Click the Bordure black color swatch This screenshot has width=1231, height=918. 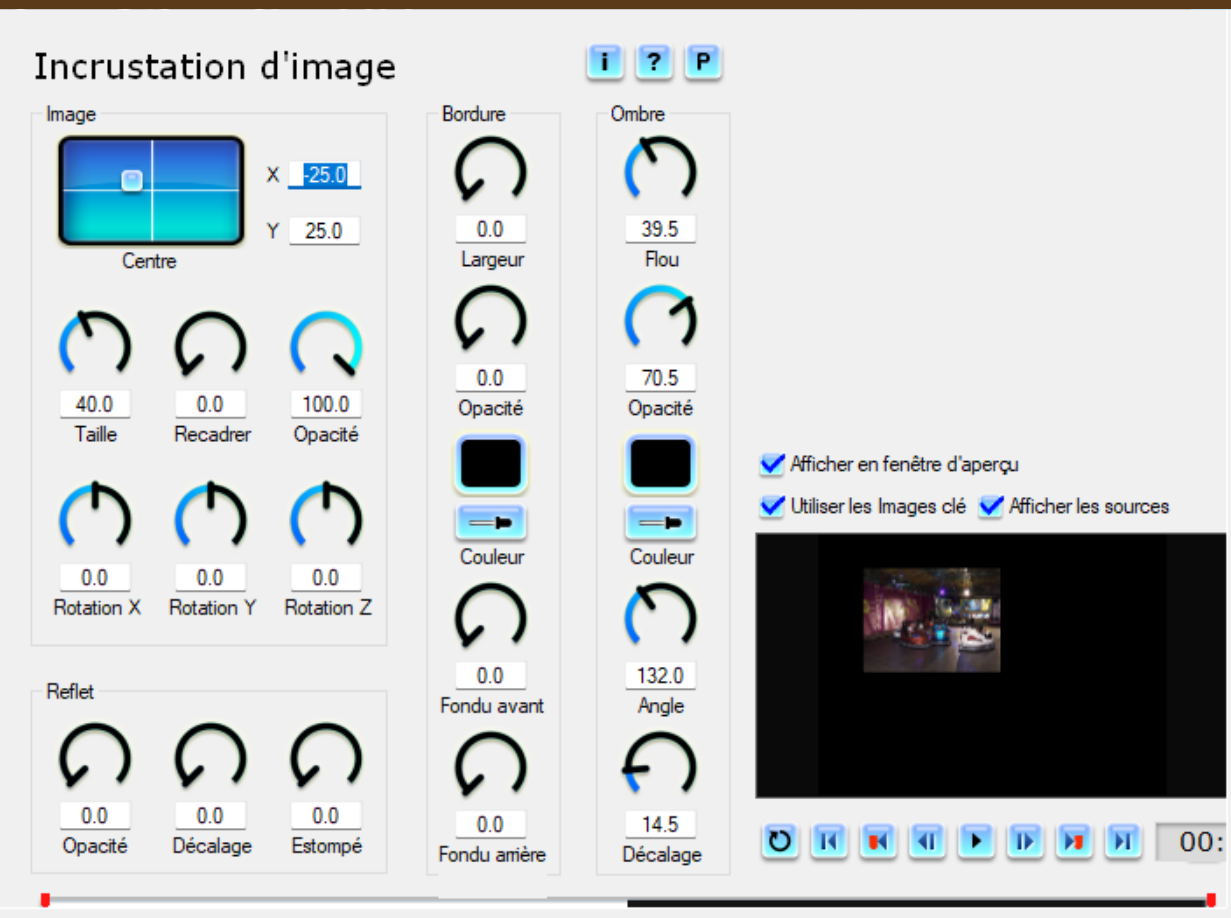(491, 464)
